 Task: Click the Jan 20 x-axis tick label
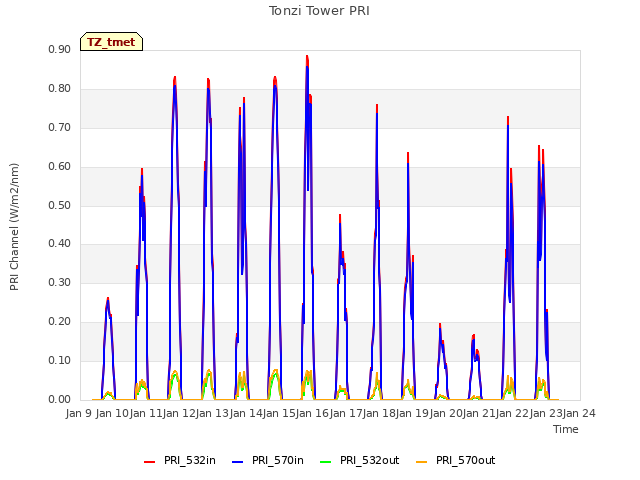pos(445,413)
